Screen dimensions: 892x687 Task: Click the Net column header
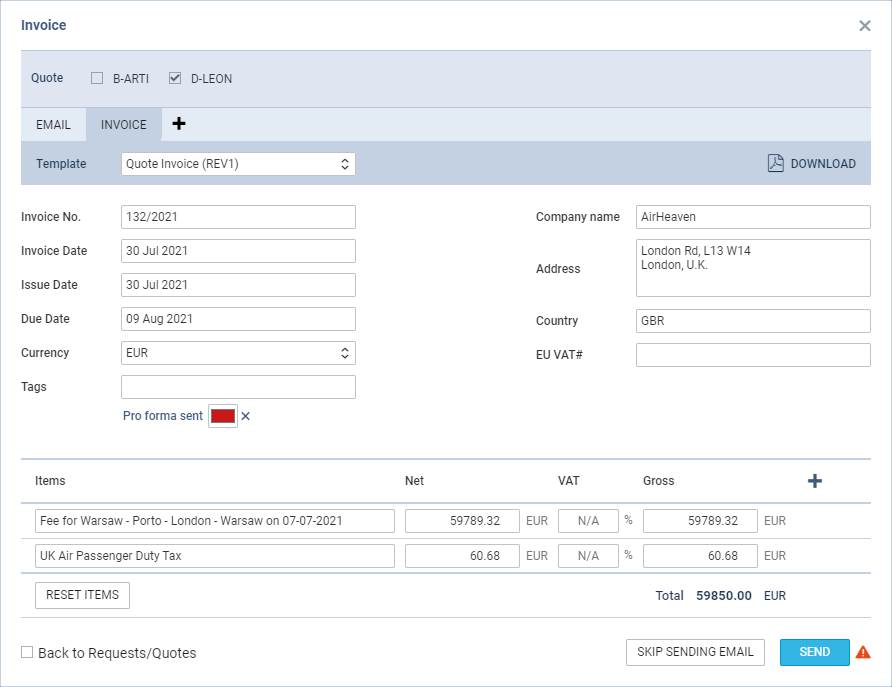tap(414, 481)
